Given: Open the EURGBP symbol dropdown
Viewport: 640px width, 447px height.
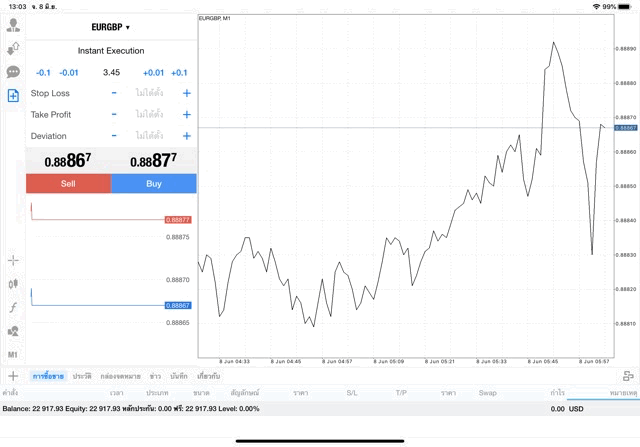Looking at the screenshot, I should coord(111,27).
